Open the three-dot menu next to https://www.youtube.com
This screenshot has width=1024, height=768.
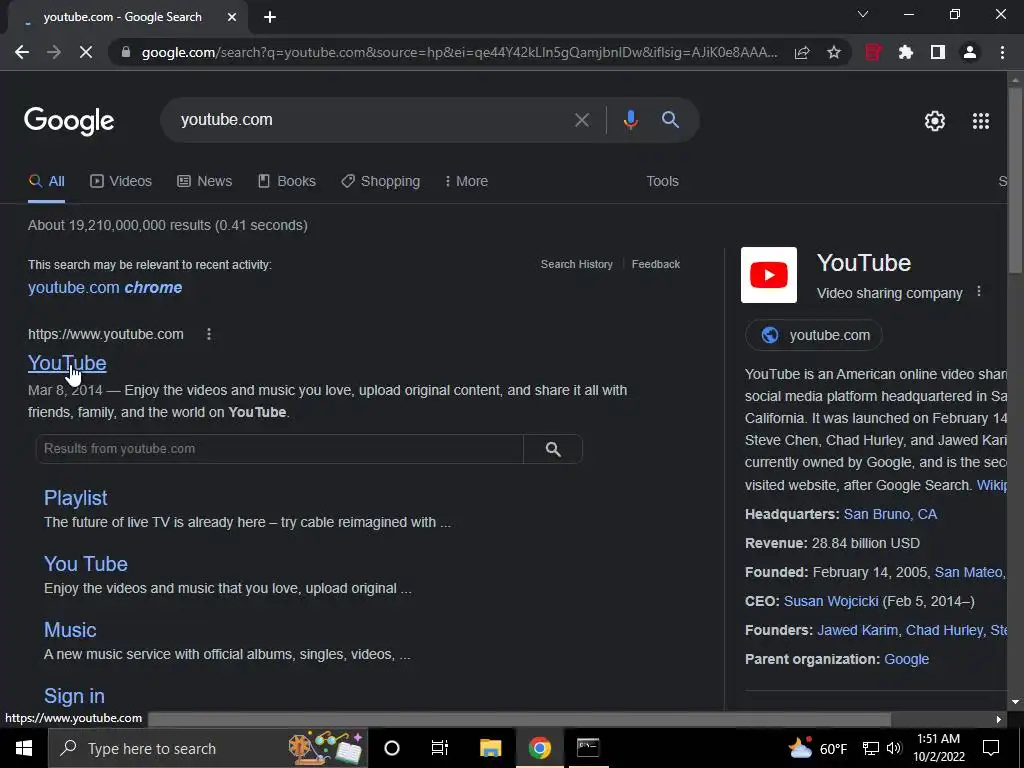coord(209,334)
